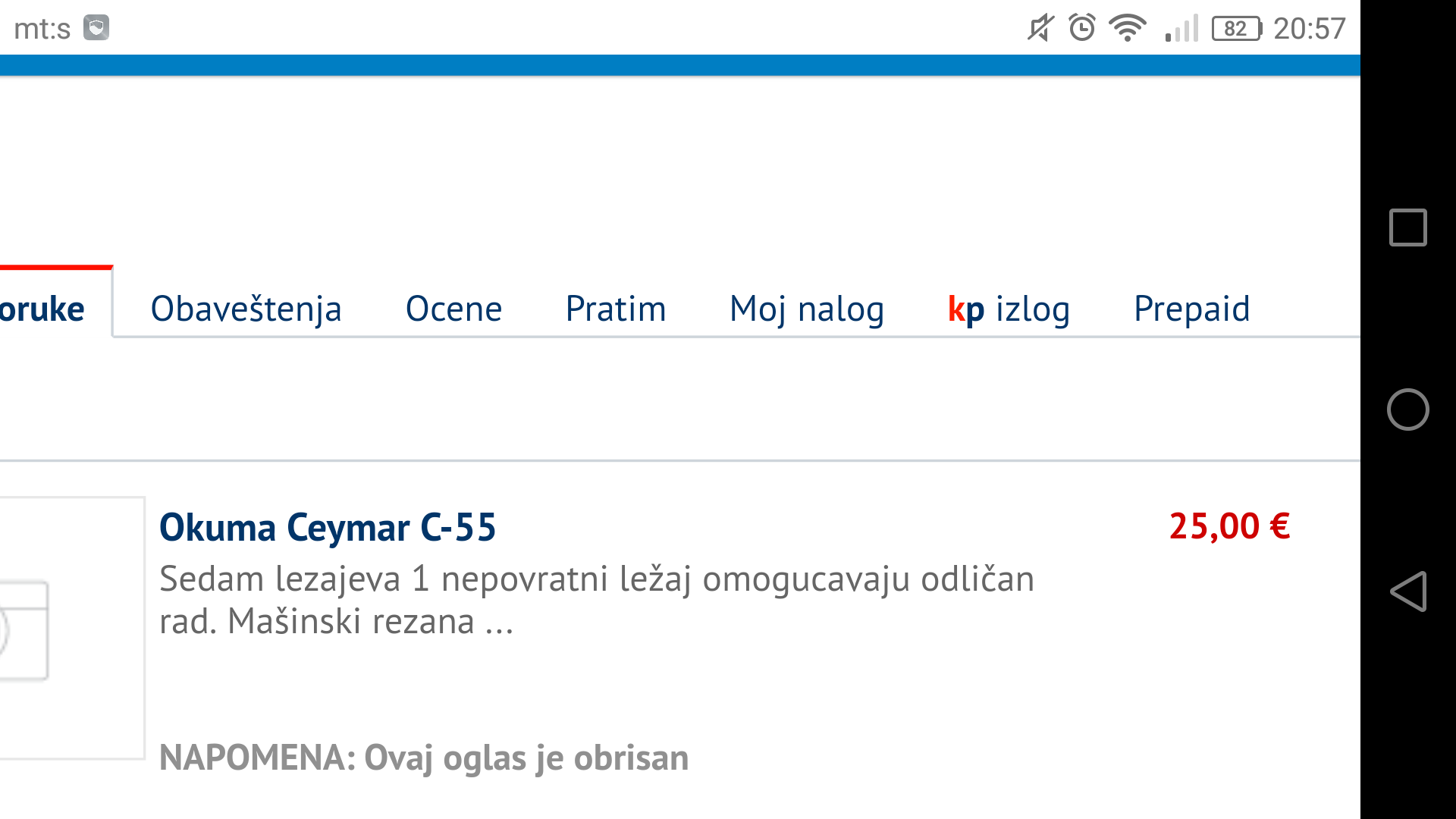Open the kp izlog tab
The image size is (1456, 819).
tap(1009, 309)
